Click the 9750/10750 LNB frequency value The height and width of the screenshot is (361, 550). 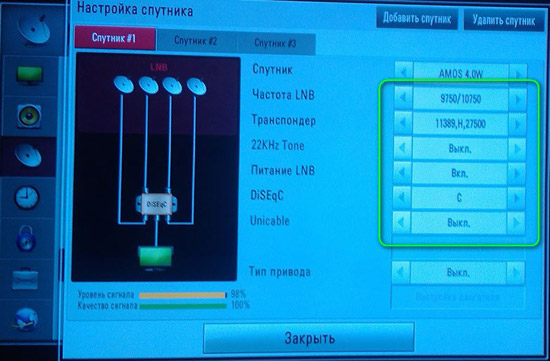(461, 99)
